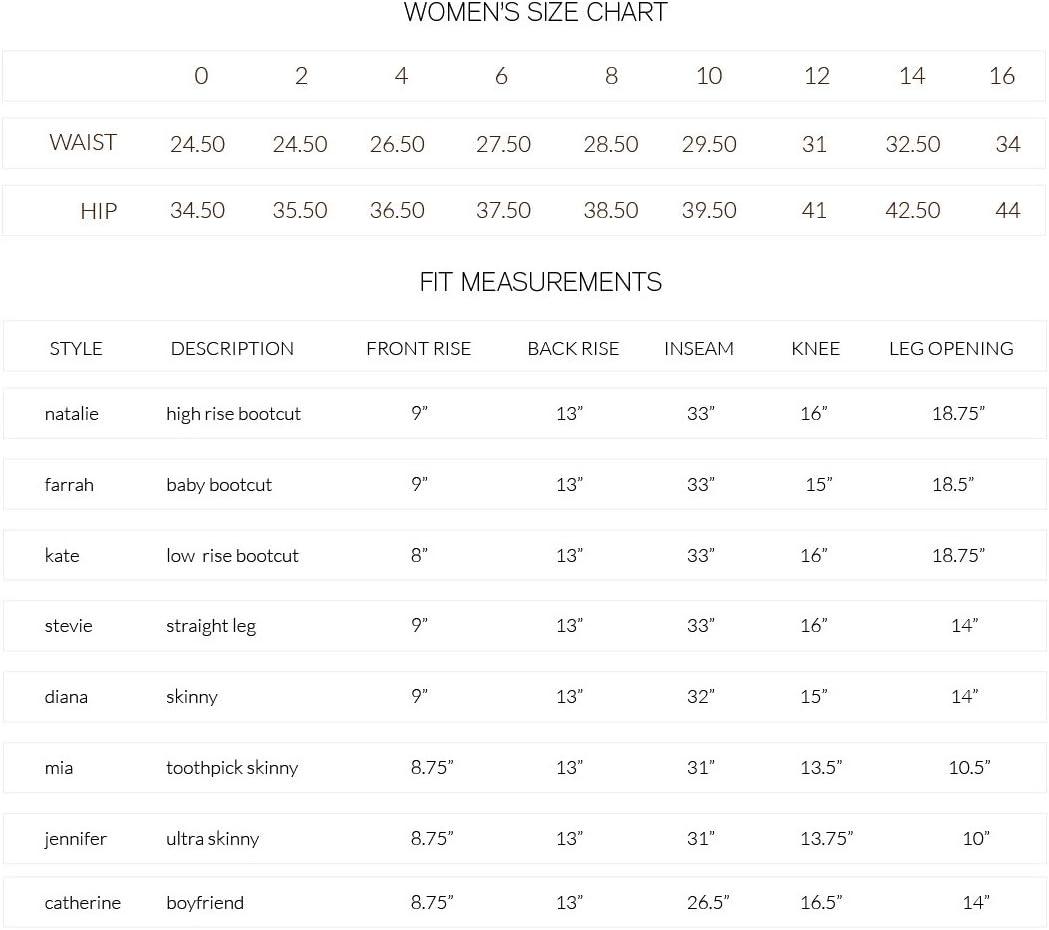Select the natalie style name
The image size is (1049, 930).
pos(71,413)
